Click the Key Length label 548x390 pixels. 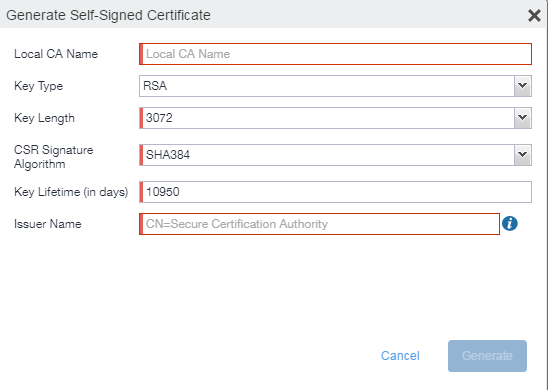44,118
